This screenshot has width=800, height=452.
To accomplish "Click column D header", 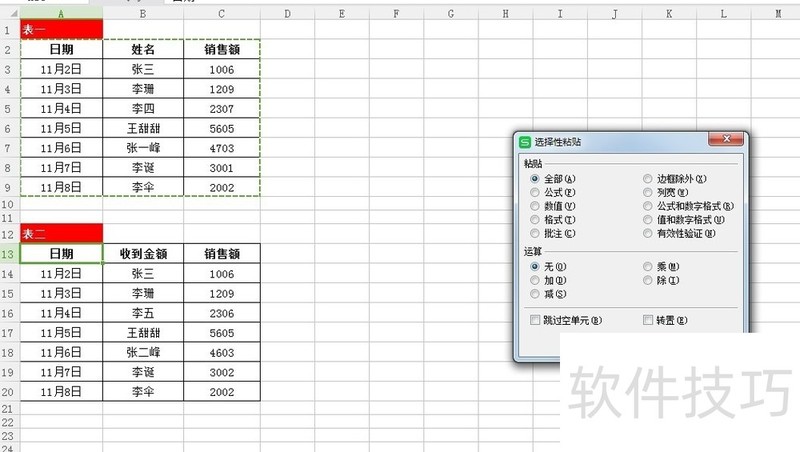I will tap(287, 13).
